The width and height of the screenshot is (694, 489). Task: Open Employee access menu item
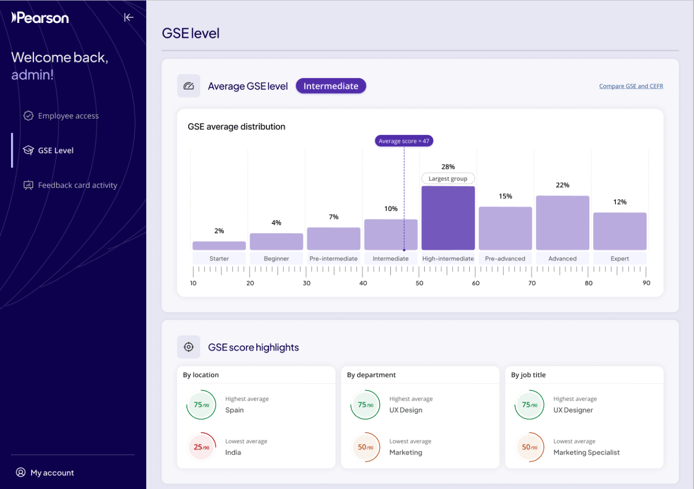61,116
